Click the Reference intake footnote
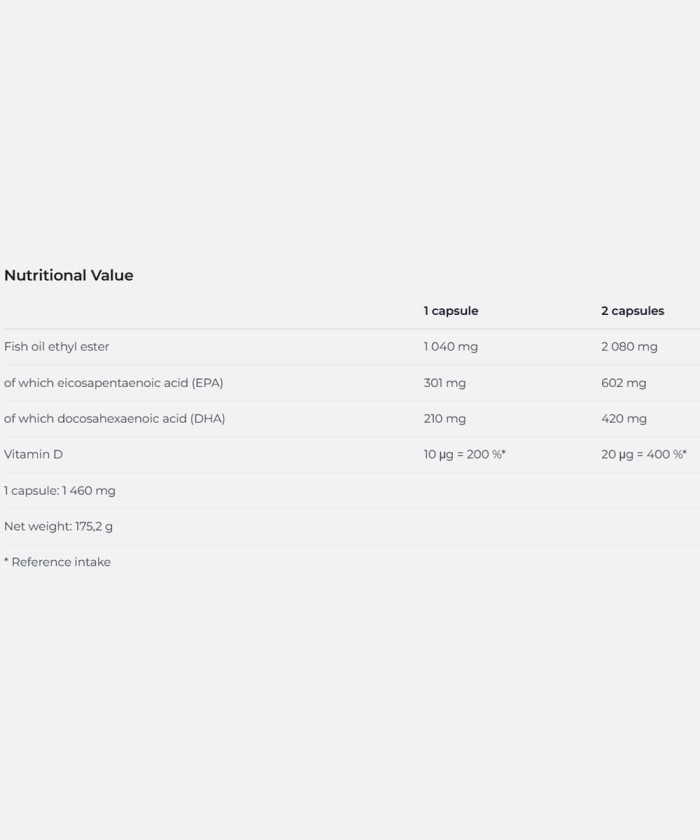The image size is (700, 840). pos(57,562)
